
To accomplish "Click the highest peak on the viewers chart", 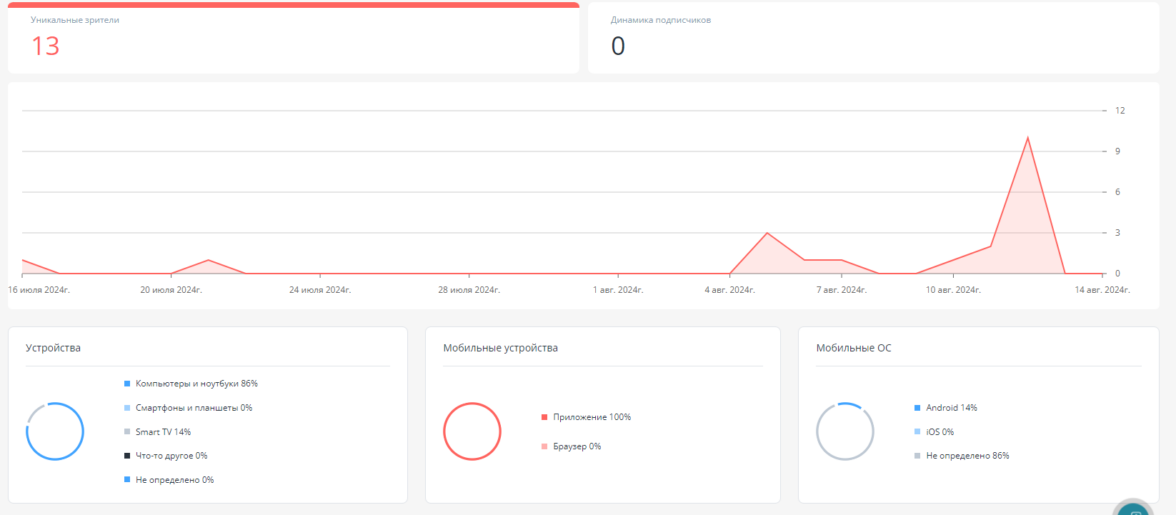I will point(1027,138).
